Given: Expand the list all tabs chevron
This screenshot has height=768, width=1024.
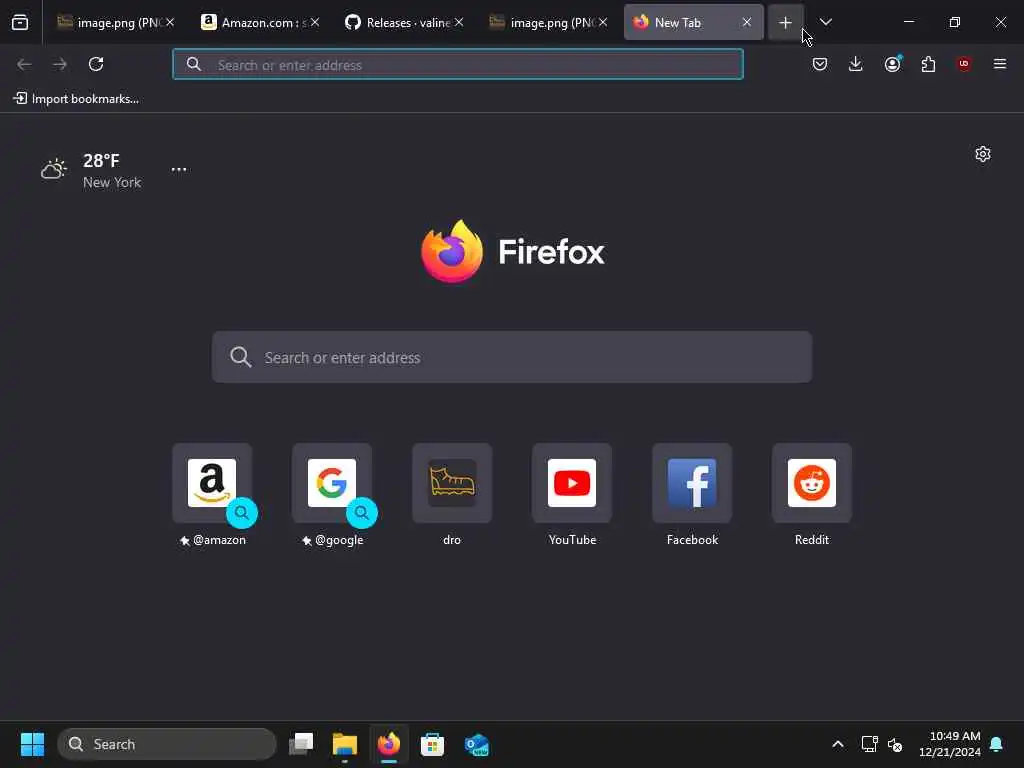Looking at the screenshot, I should [825, 22].
